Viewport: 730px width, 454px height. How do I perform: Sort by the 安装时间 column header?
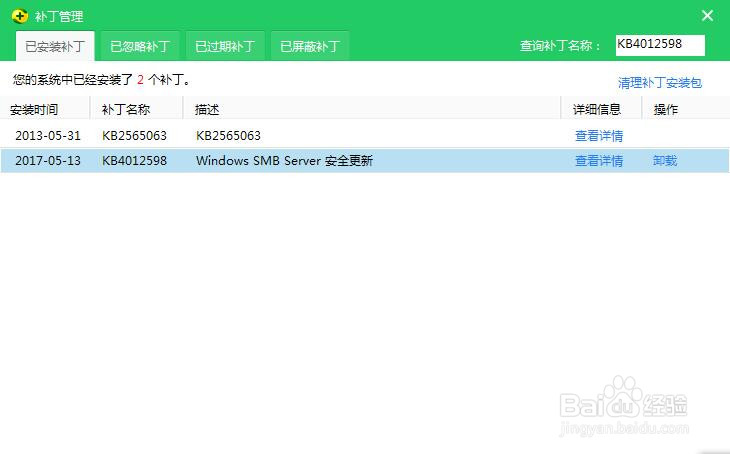[34, 109]
